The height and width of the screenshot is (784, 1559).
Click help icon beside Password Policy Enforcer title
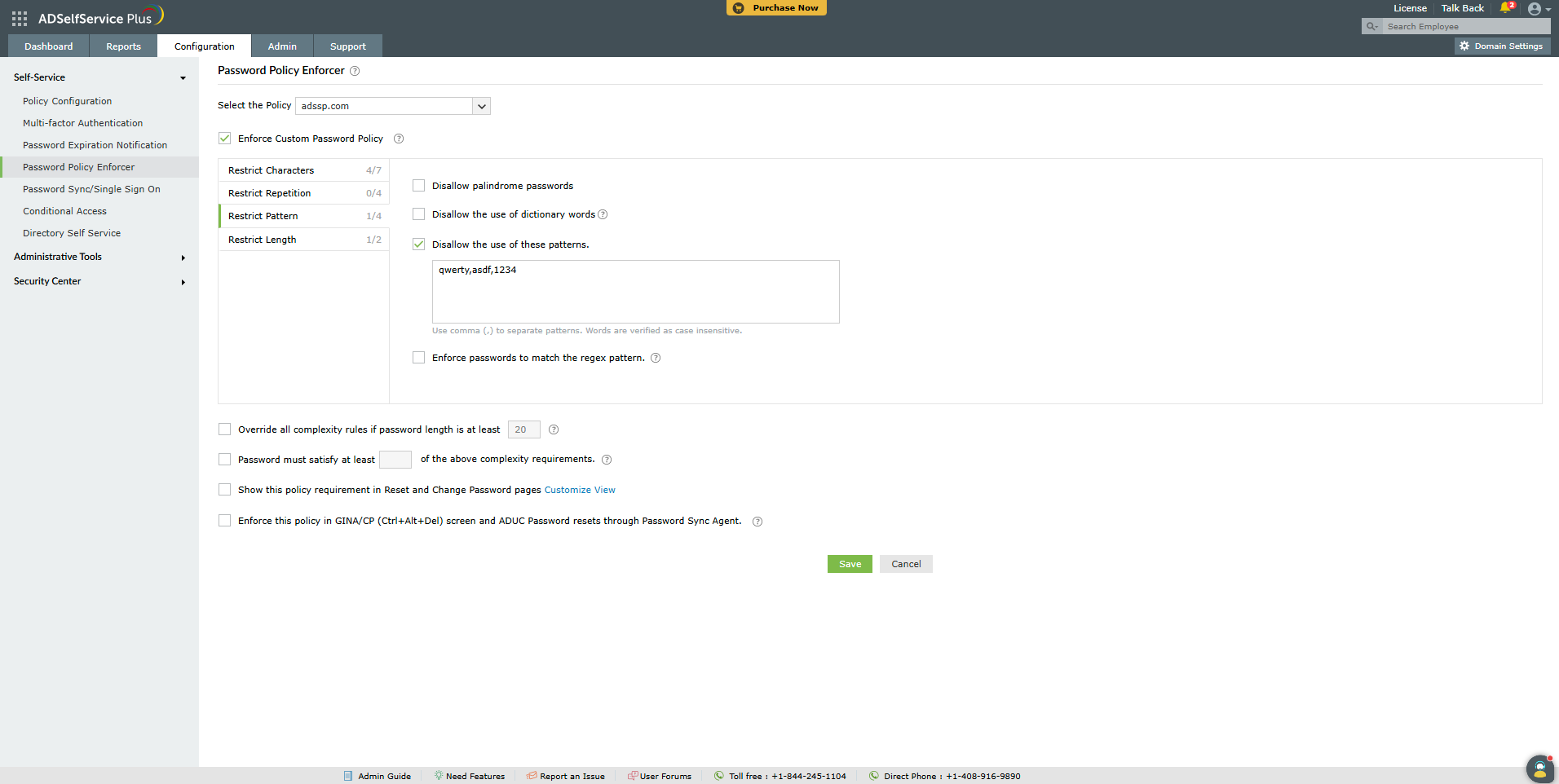tap(355, 71)
